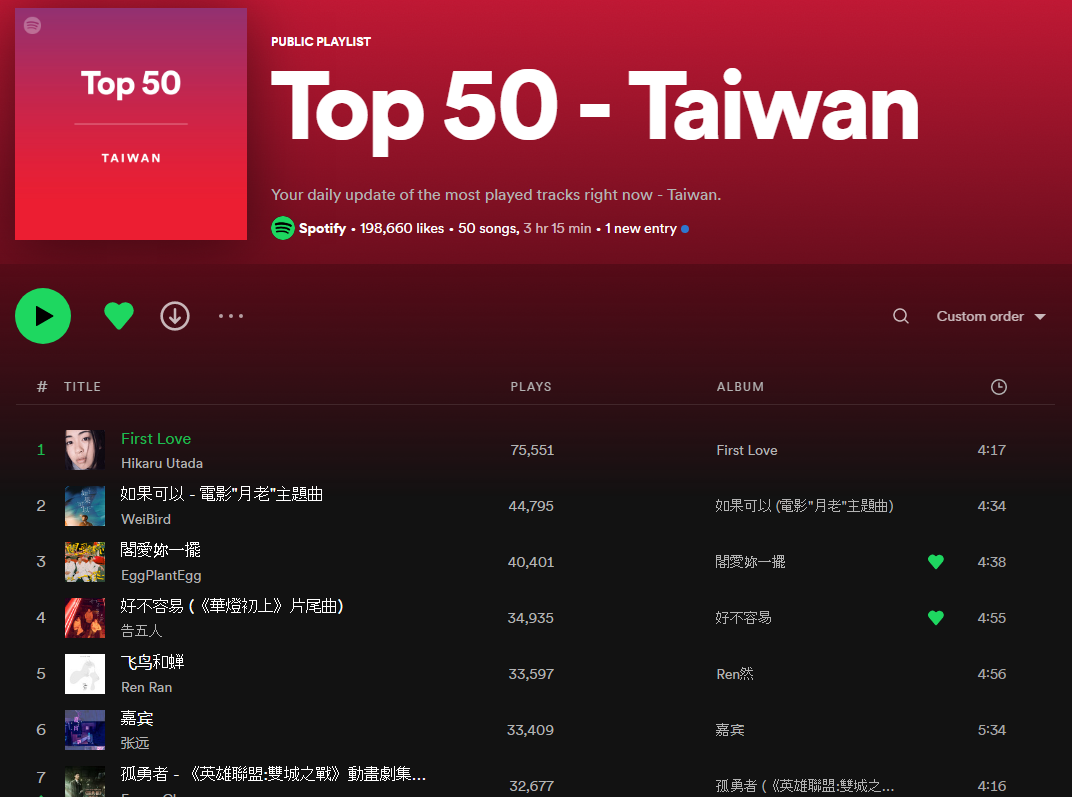Image resolution: width=1072 pixels, height=797 pixels.
Task: Click the 44,795 plays value
Action: click(x=531, y=506)
